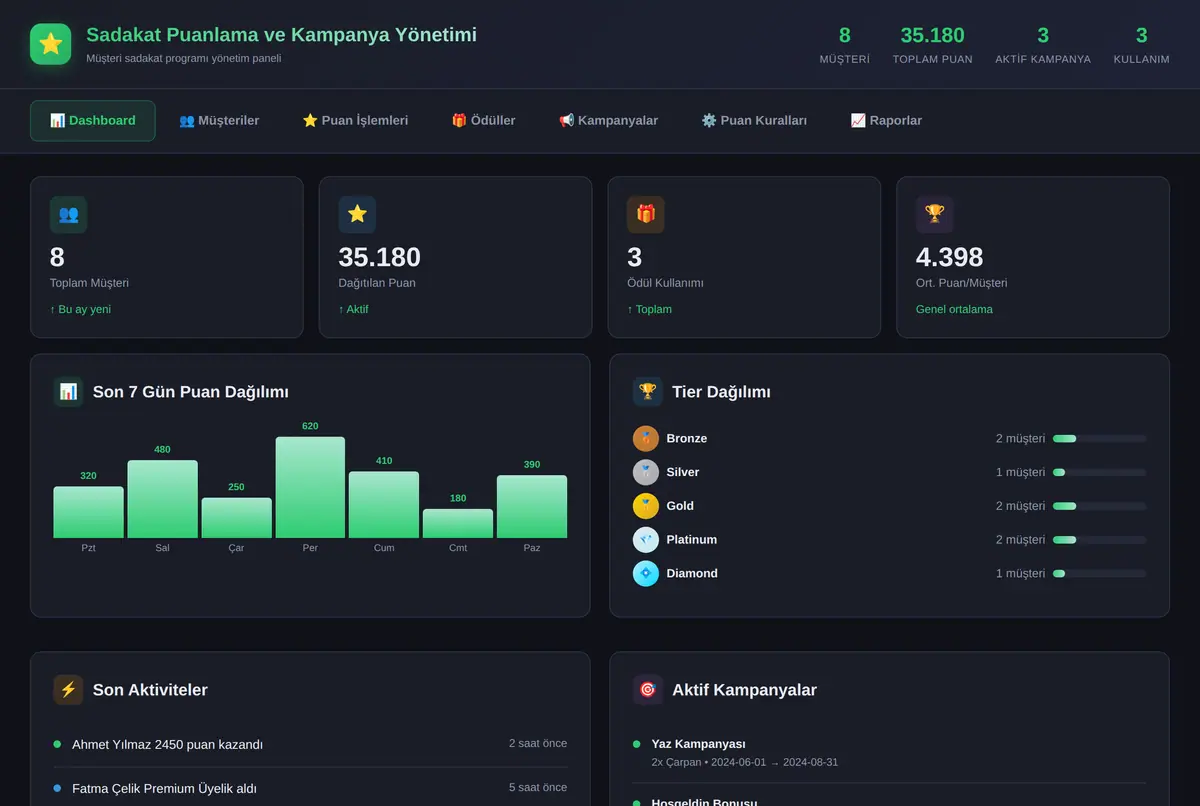Image resolution: width=1200 pixels, height=806 pixels.
Task: Click the MÜŞTERİ header stat
Action: tap(844, 45)
